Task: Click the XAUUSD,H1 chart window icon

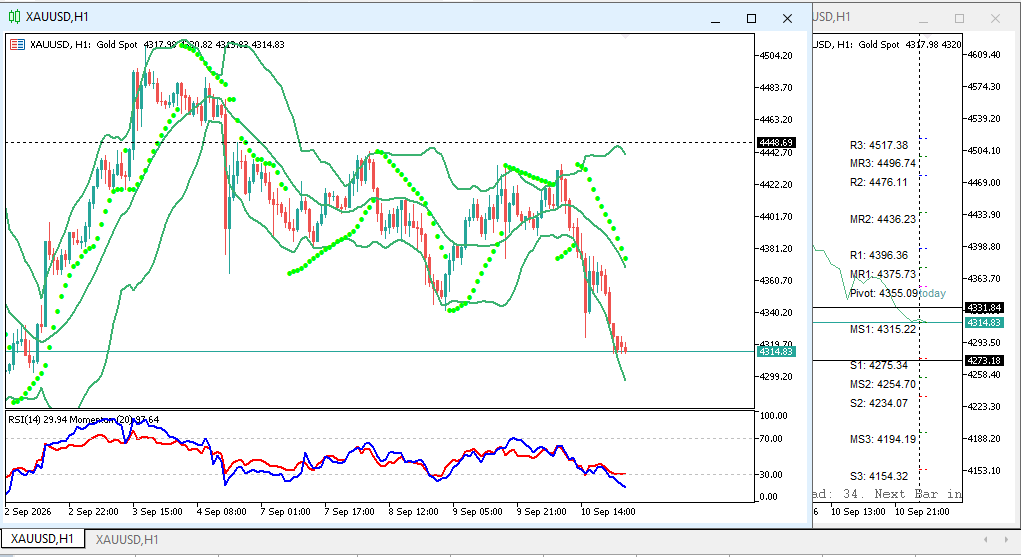Action: pos(14,17)
